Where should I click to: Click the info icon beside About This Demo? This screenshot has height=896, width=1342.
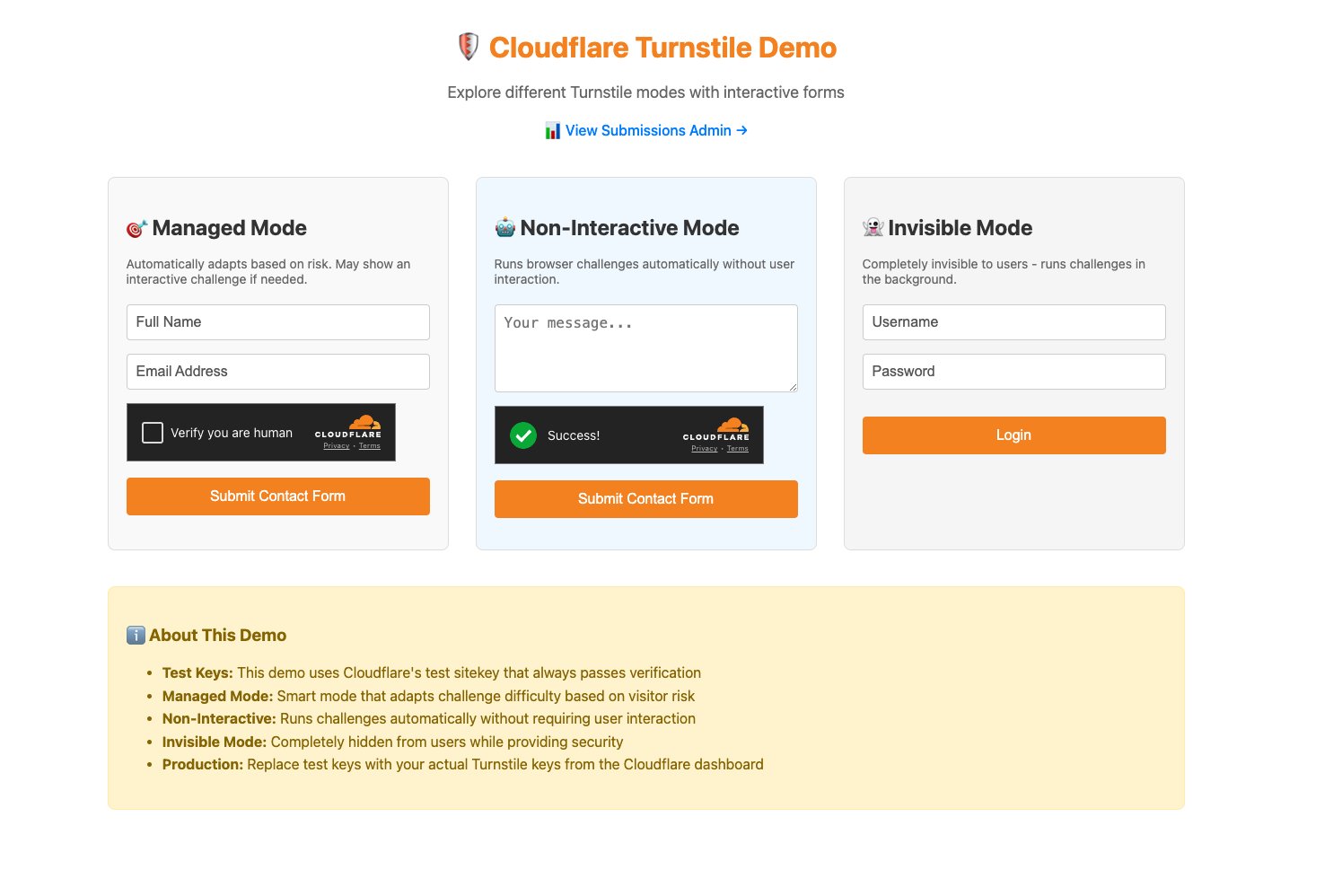pyautogui.click(x=136, y=636)
